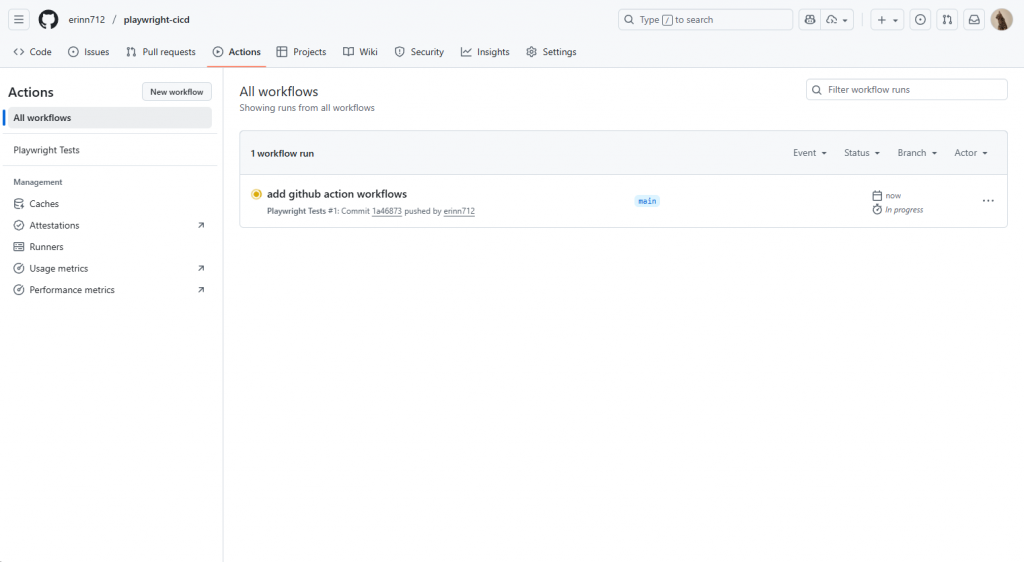Open your issues icon in header
The height and width of the screenshot is (562, 1024).
[x=920, y=20]
